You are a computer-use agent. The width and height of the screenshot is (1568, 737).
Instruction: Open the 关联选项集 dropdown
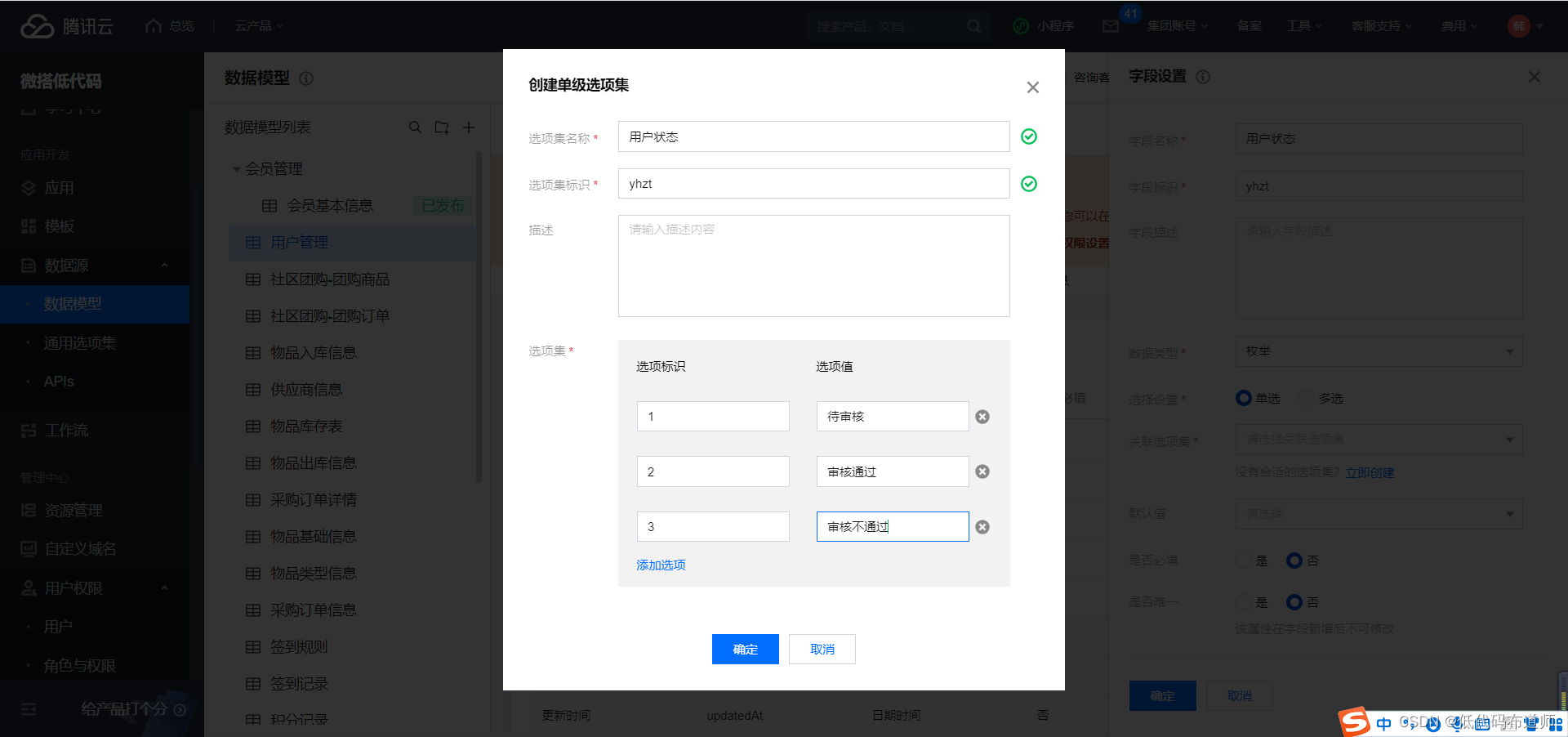(x=1378, y=439)
